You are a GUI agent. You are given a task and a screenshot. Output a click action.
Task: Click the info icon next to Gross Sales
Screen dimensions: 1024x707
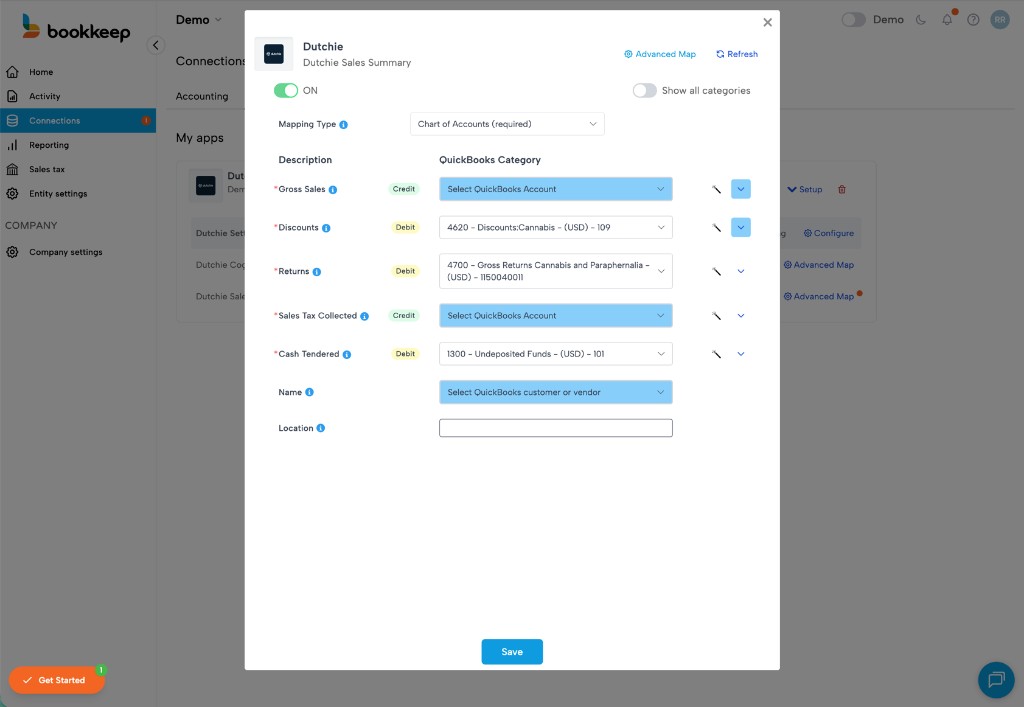click(x=333, y=189)
